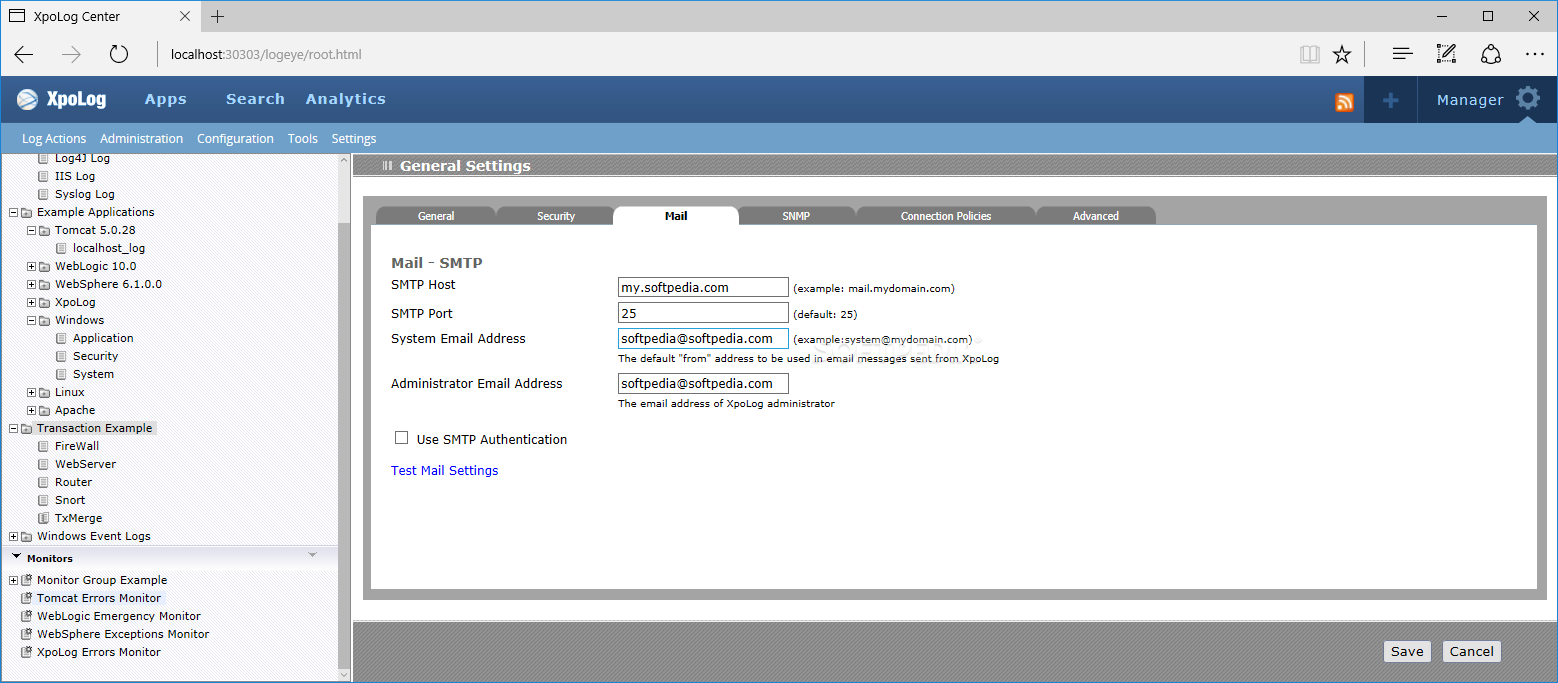This screenshot has width=1558, height=683.
Task: Switch to the Security tab
Action: [556, 216]
